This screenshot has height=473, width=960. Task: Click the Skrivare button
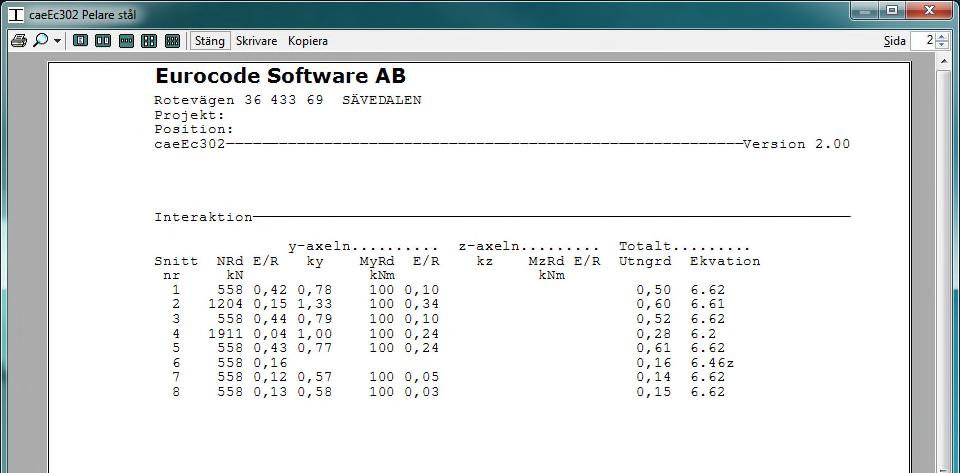pyautogui.click(x=257, y=41)
